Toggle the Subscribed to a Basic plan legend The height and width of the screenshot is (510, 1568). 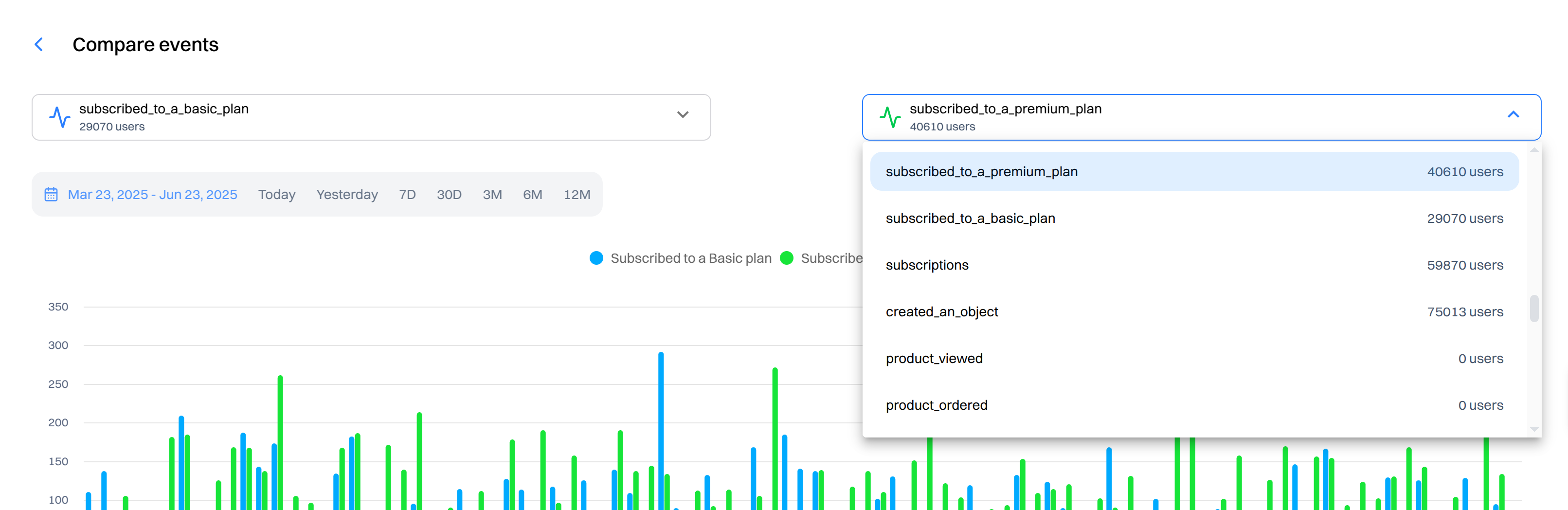[x=681, y=258]
